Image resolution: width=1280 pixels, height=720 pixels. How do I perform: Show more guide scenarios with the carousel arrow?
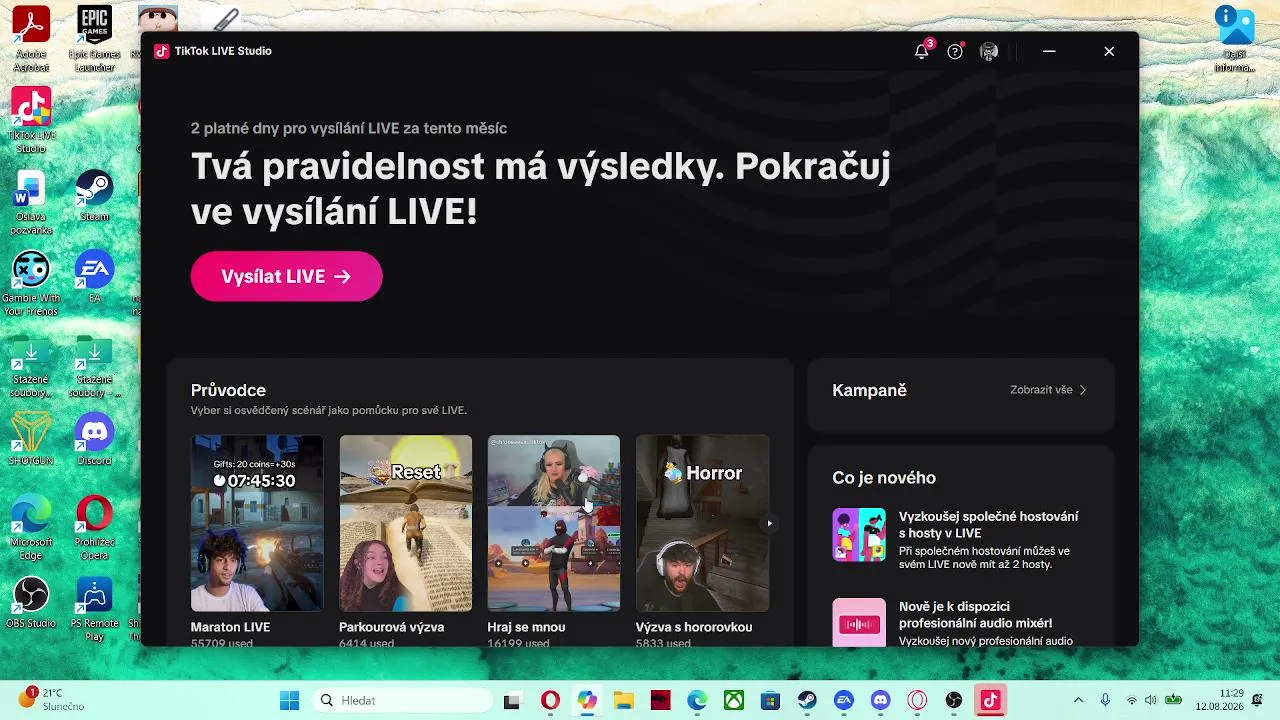pos(769,523)
